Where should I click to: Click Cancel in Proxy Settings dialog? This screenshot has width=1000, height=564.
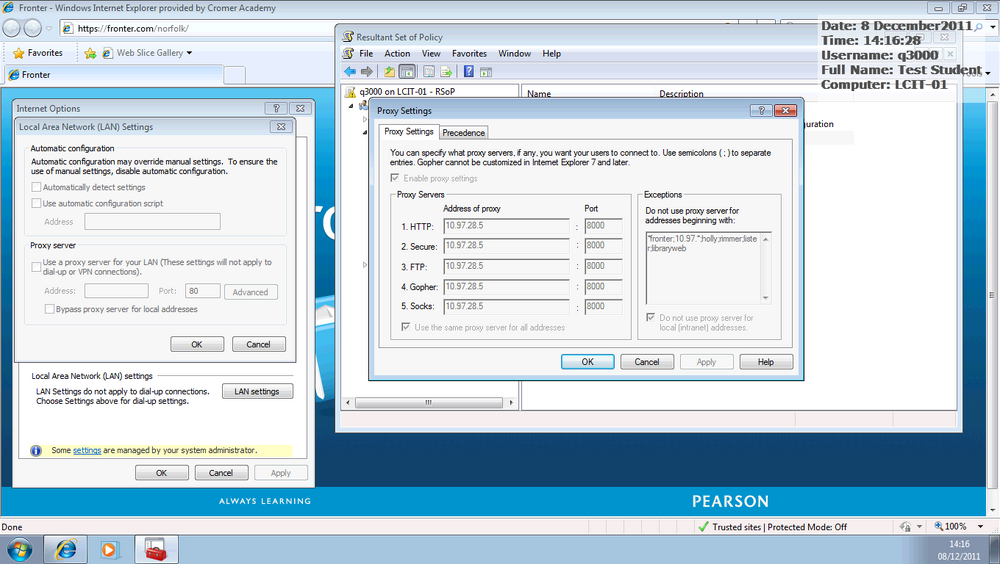point(647,362)
